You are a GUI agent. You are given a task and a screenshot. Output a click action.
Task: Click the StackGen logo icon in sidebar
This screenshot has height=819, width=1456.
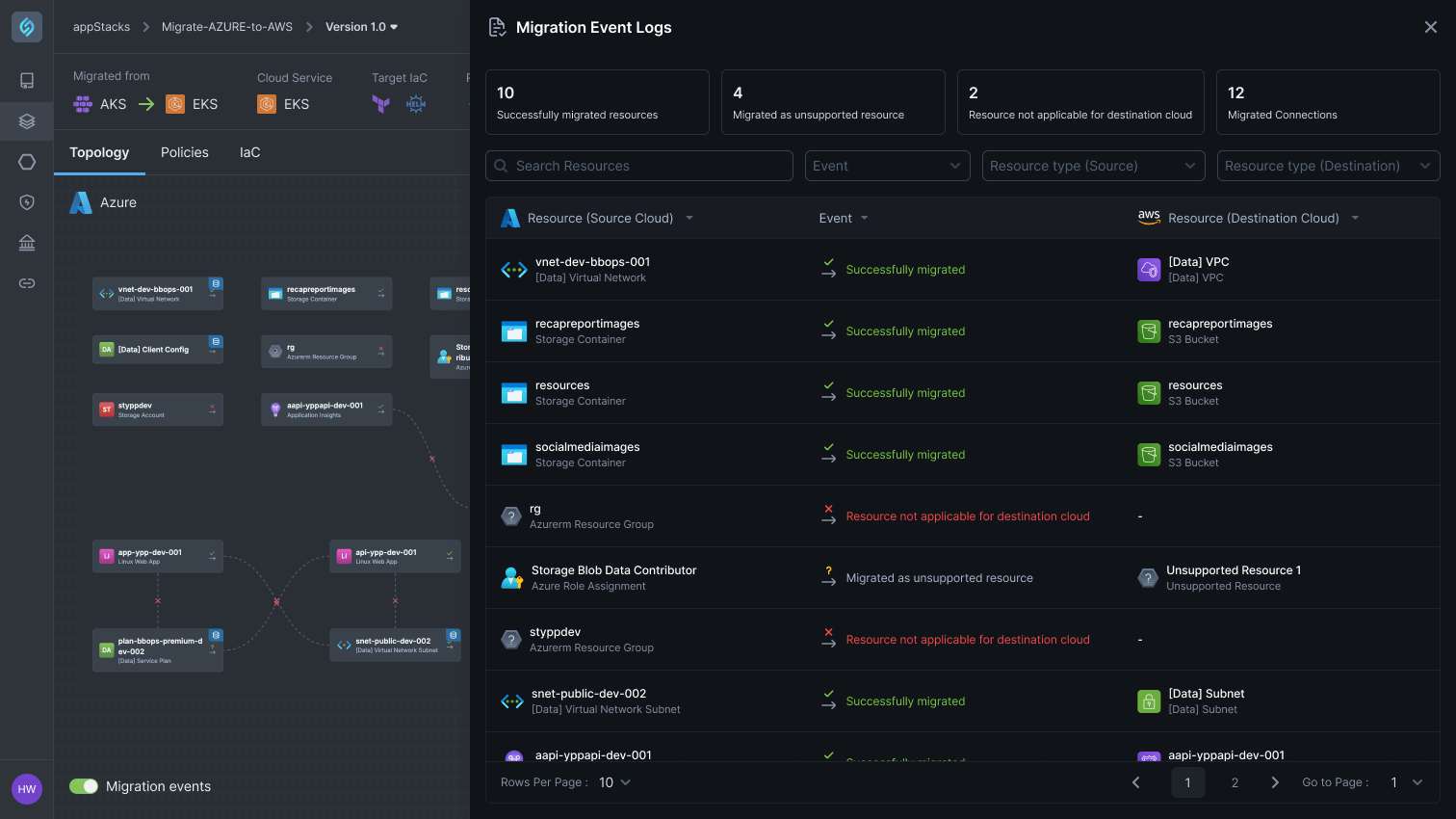tap(27, 27)
